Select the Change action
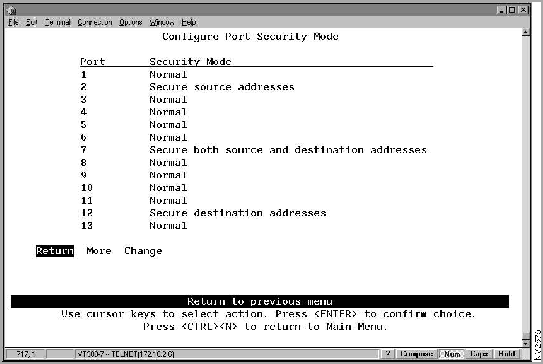543x364 pixels. [x=143, y=251]
